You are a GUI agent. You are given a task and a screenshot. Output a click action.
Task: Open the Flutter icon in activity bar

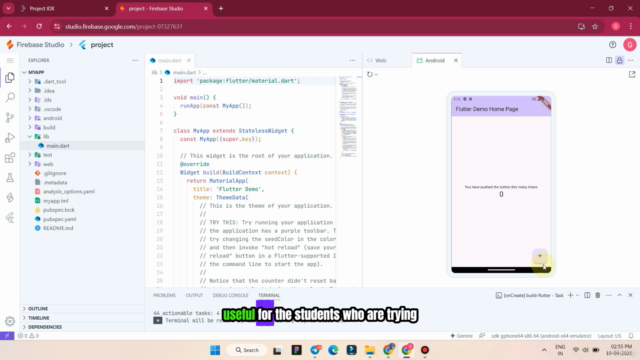10,218
